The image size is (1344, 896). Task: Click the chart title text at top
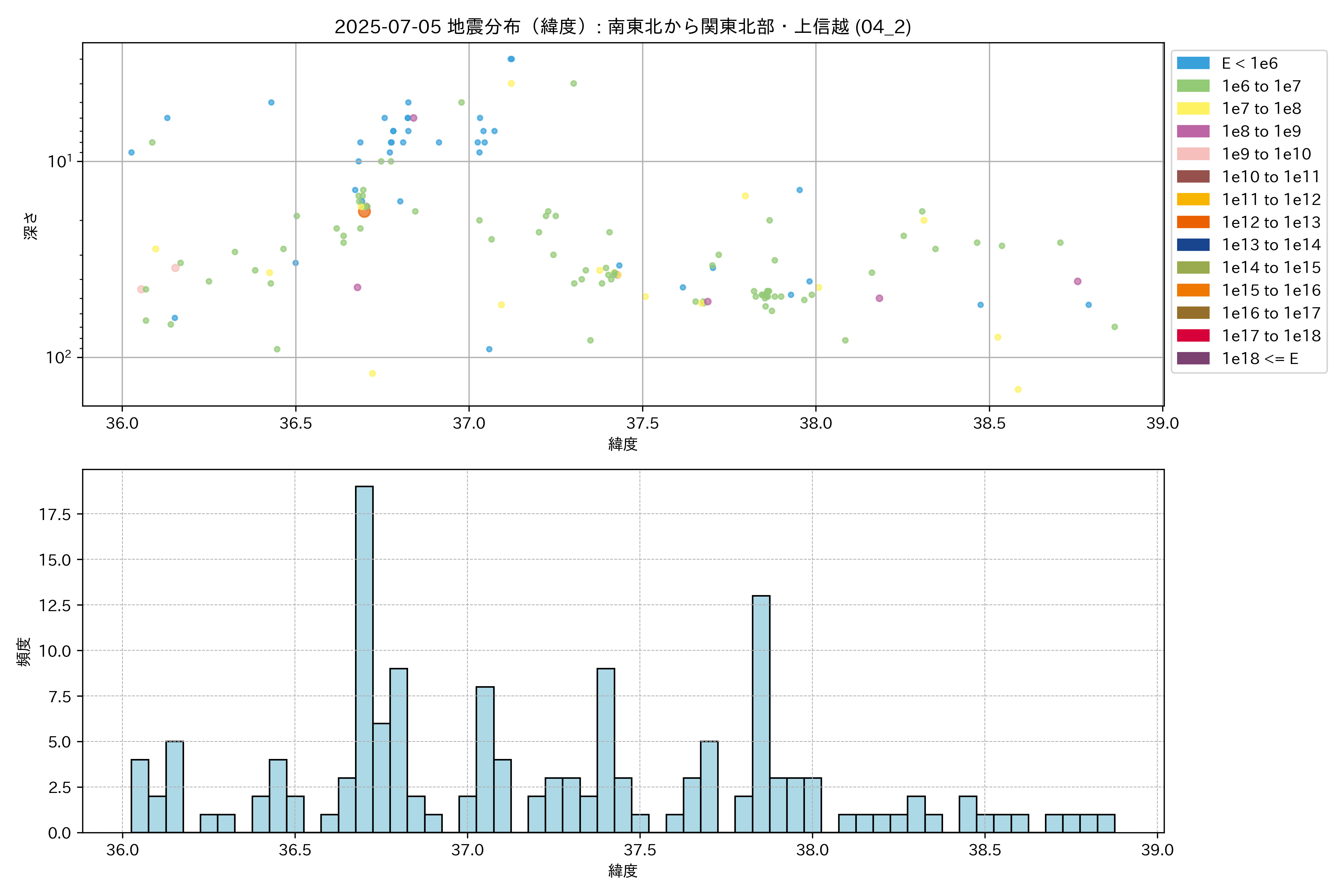click(622, 27)
